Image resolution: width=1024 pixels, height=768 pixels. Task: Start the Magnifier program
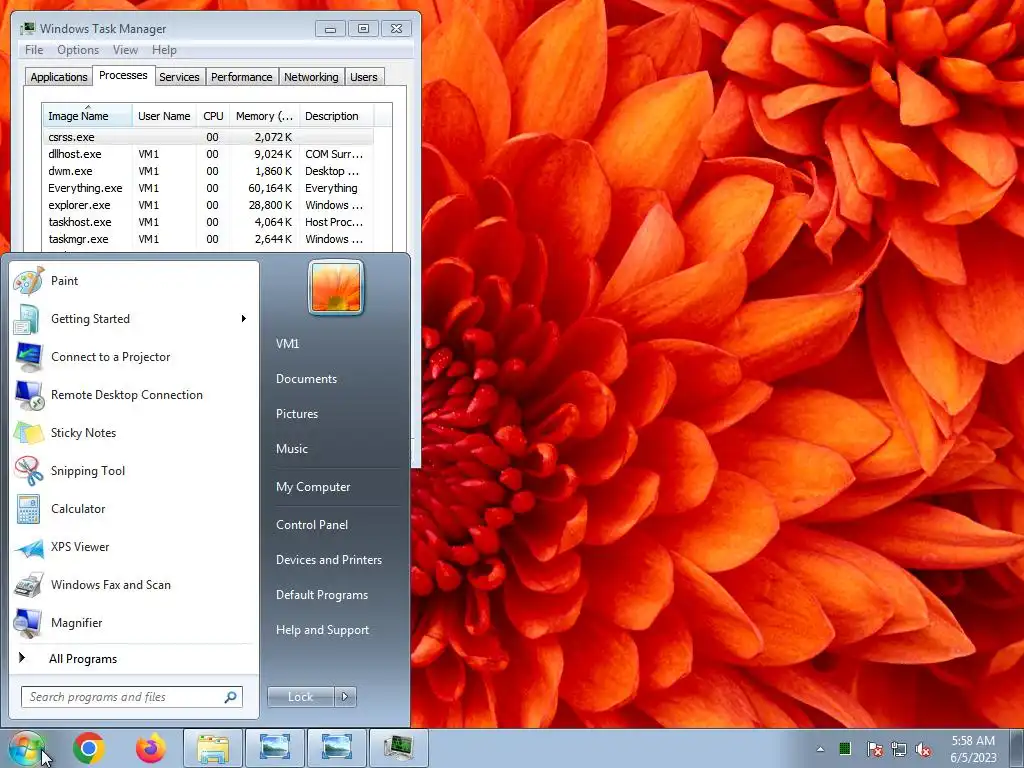point(134,622)
